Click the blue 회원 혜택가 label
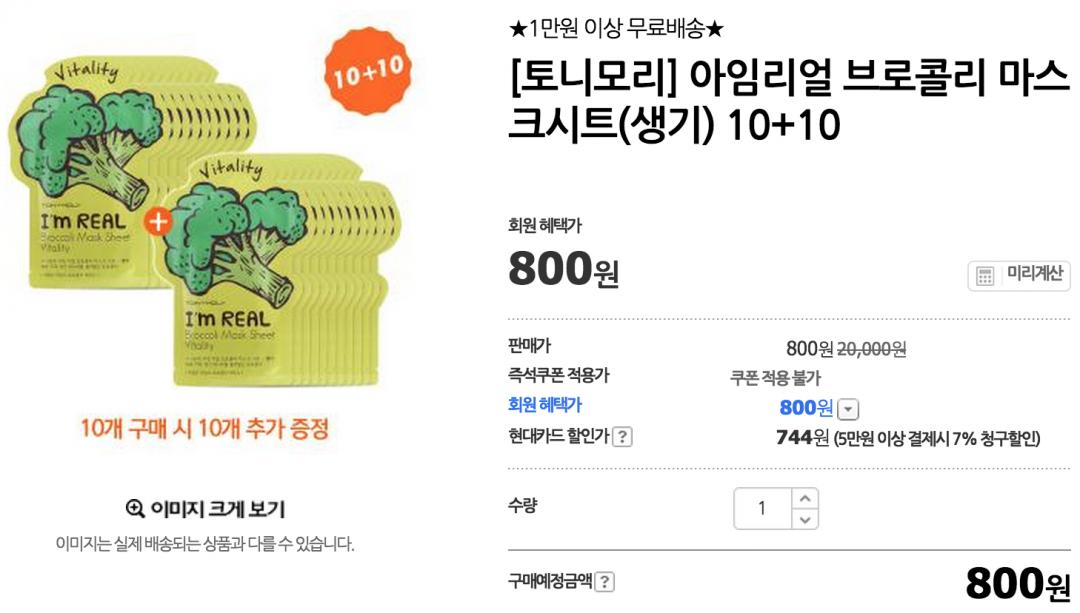The width and height of the screenshot is (1080, 613). [545, 405]
